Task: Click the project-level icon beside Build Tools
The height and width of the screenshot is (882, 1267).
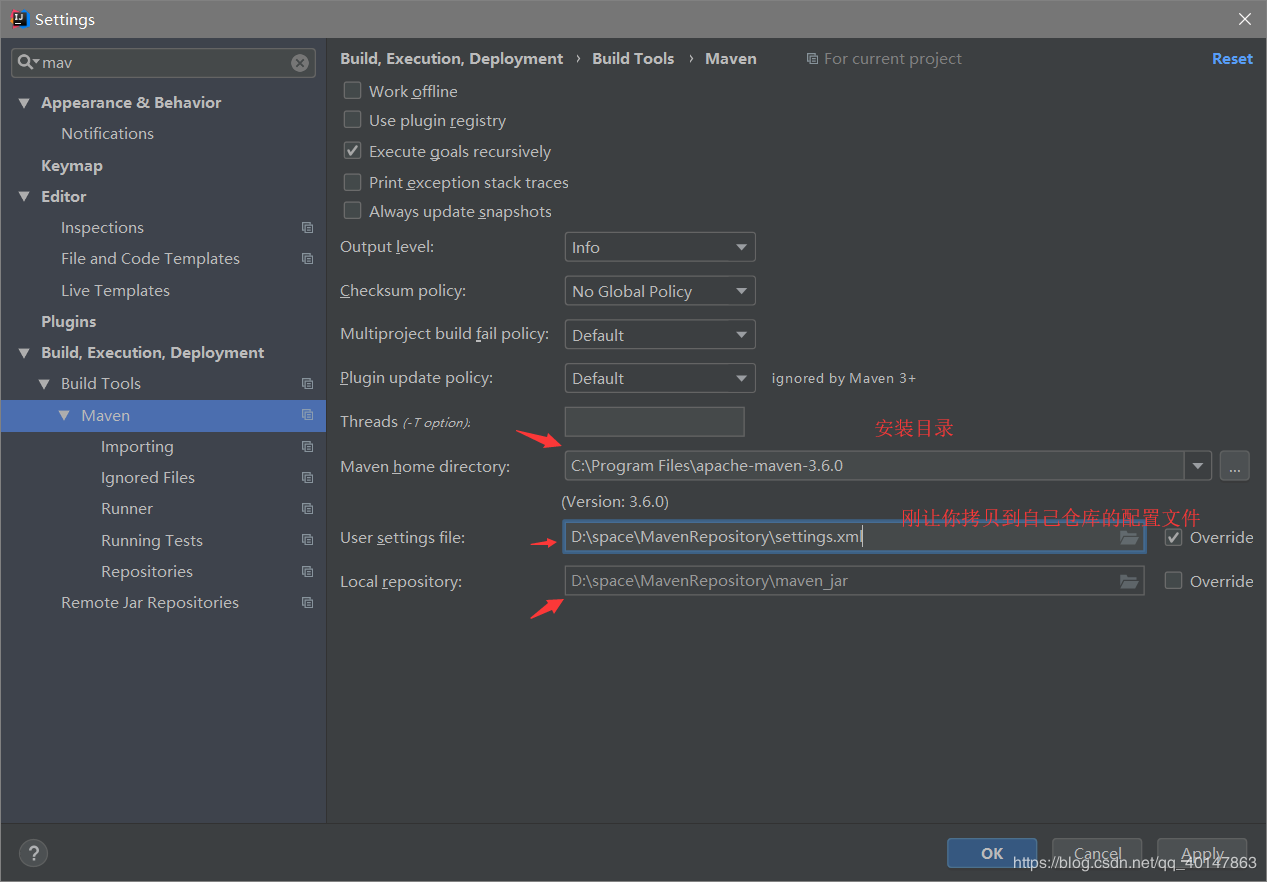Action: click(307, 384)
